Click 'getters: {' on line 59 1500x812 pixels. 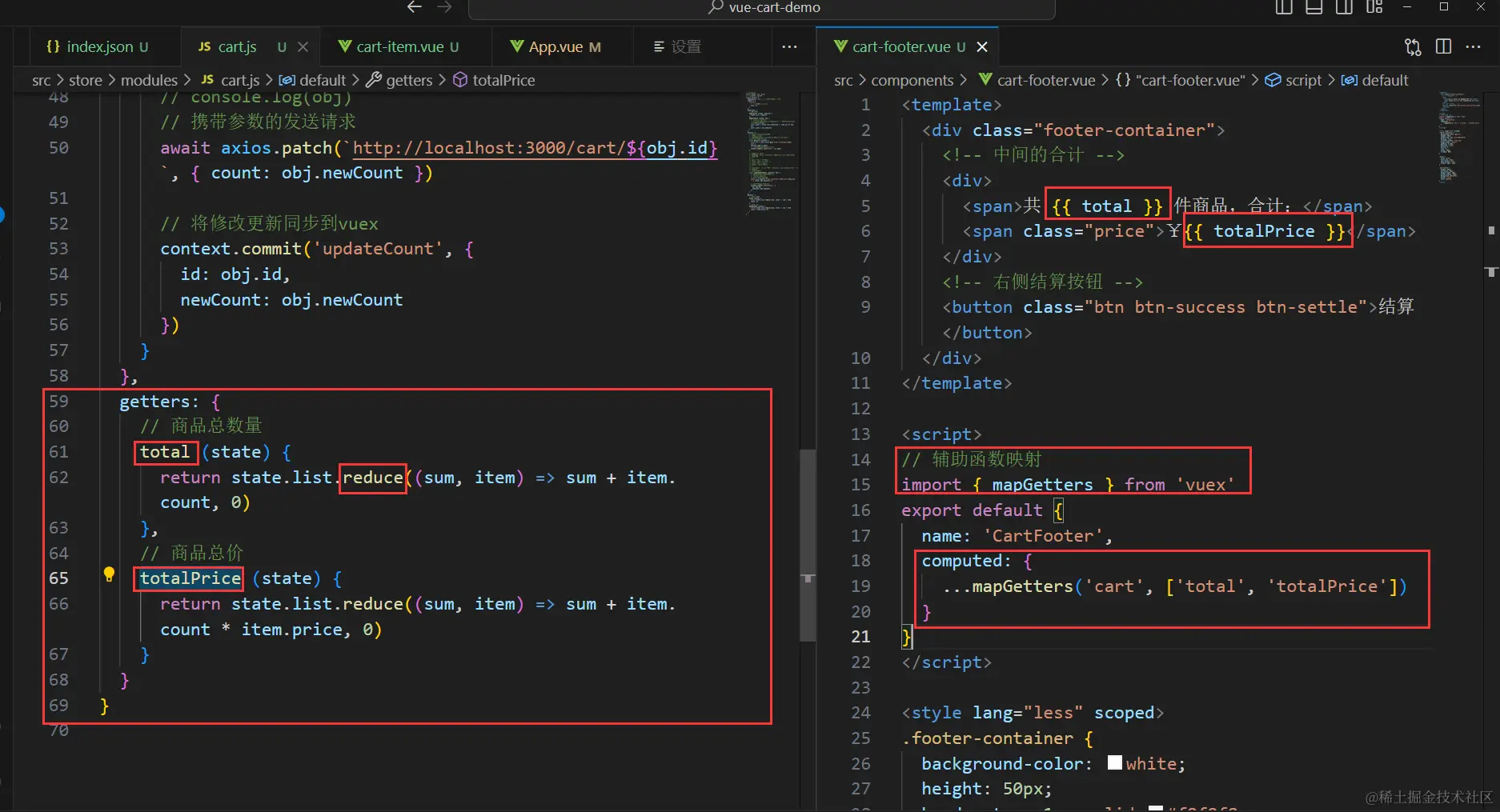pyautogui.click(x=170, y=402)
